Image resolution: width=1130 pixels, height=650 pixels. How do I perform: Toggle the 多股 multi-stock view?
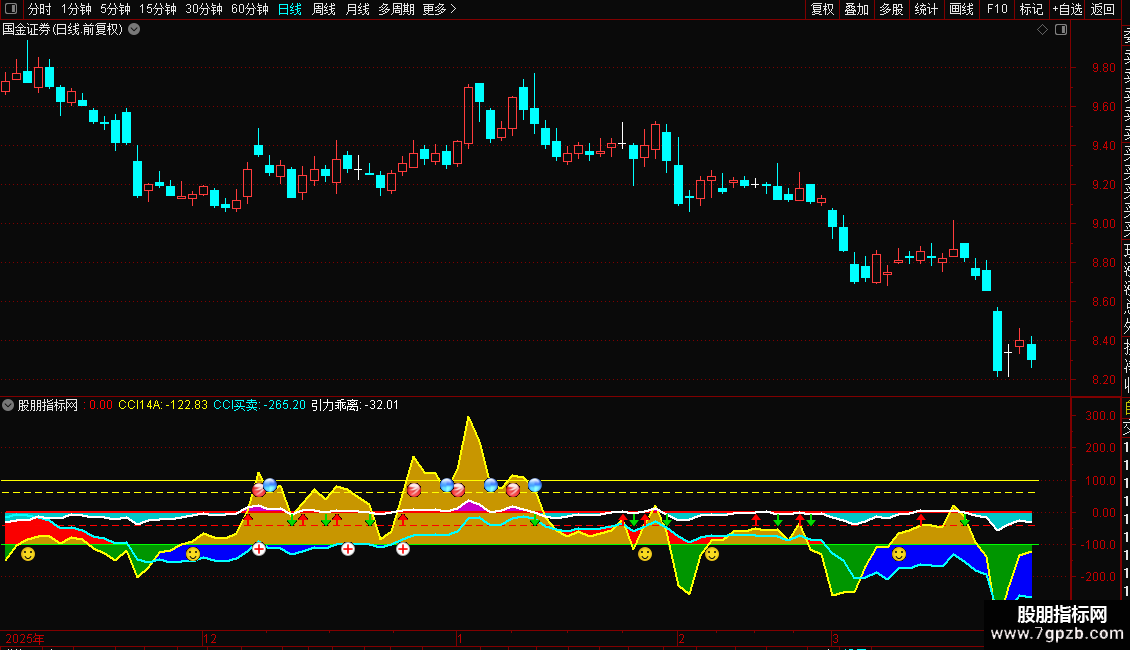pyautogui.click(x=891, y=9)
